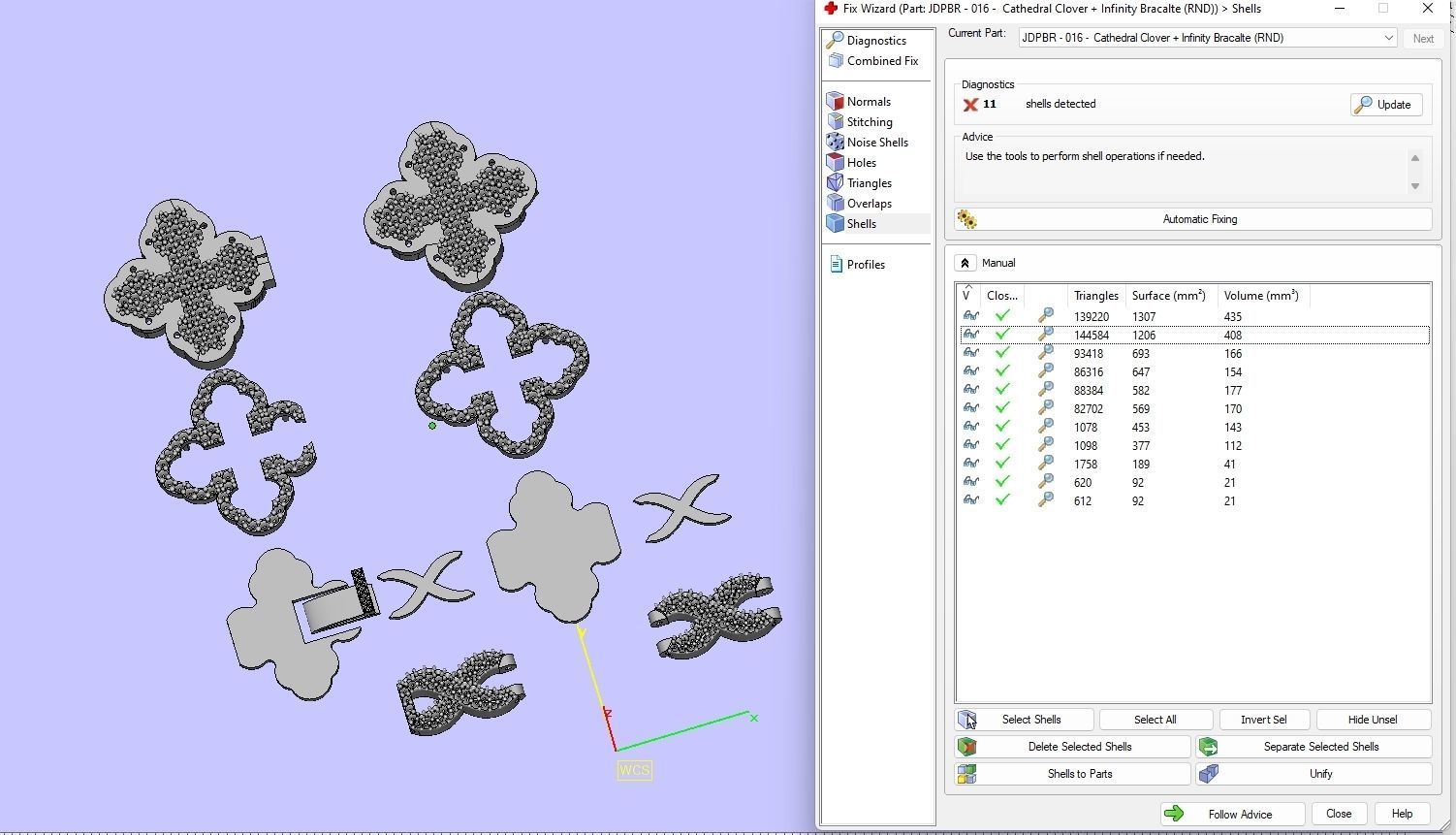Delete Selected Shells
The image size is (1456, 835).
[1073, 747]
